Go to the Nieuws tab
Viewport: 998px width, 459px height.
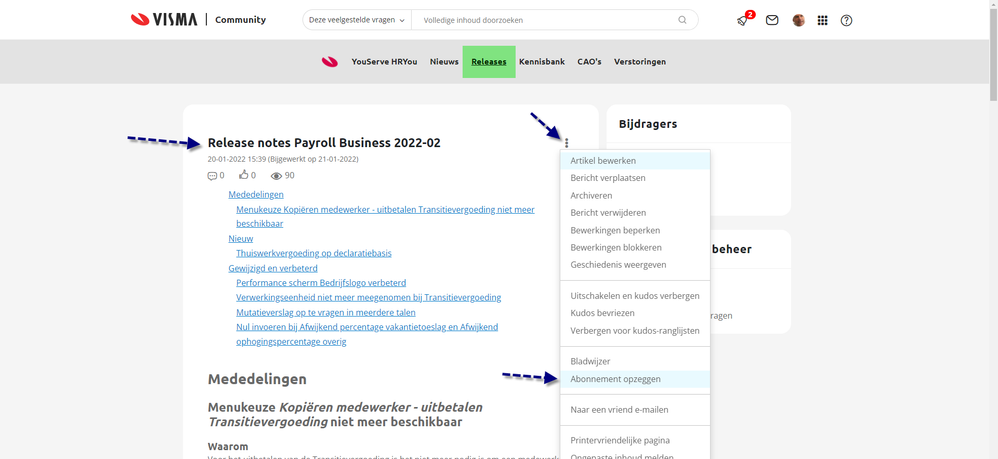click(444, 62)
